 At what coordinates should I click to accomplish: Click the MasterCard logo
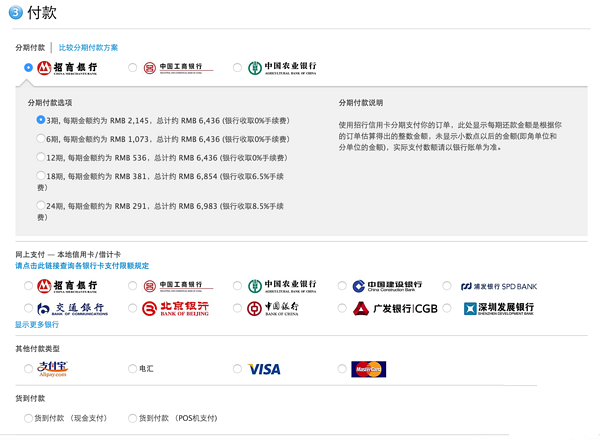pyautogui.click(x=368, y=369)
